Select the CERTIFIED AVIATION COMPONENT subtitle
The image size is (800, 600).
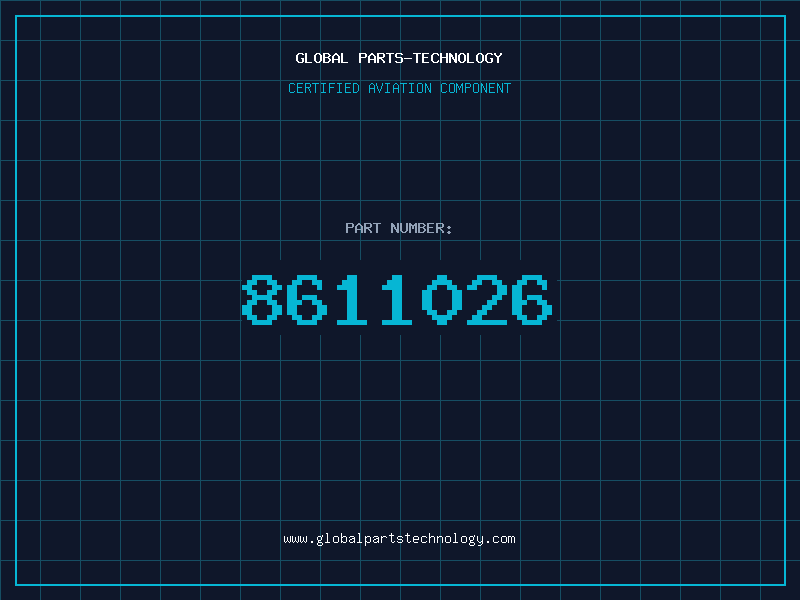pyautogui.click(x=399, y=88)
